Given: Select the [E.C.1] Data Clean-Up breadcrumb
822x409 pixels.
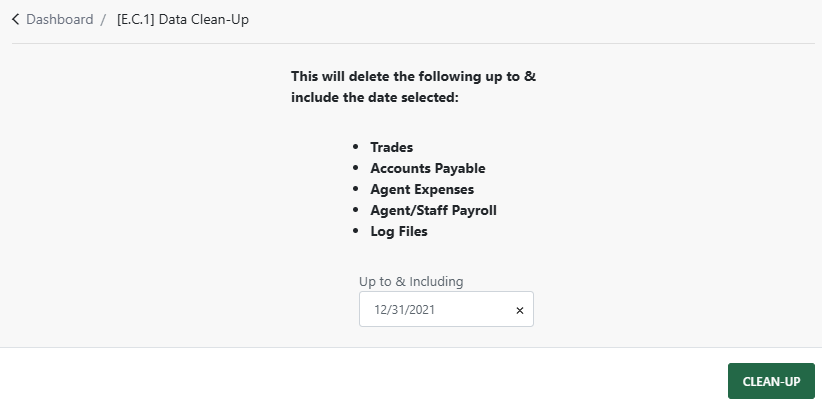Looking at the screenshot, I should [x=183, y=19].
